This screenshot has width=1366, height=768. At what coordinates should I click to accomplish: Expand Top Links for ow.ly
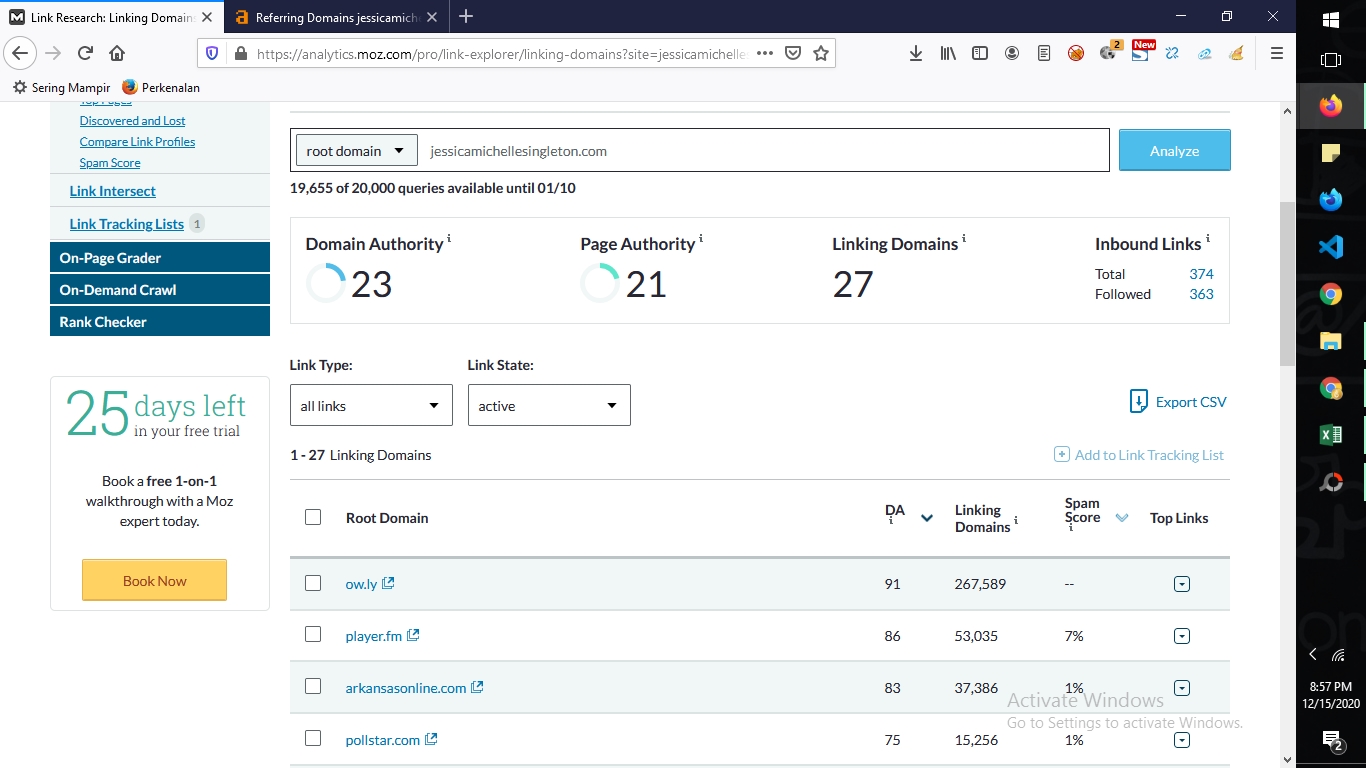[1182, 584]
